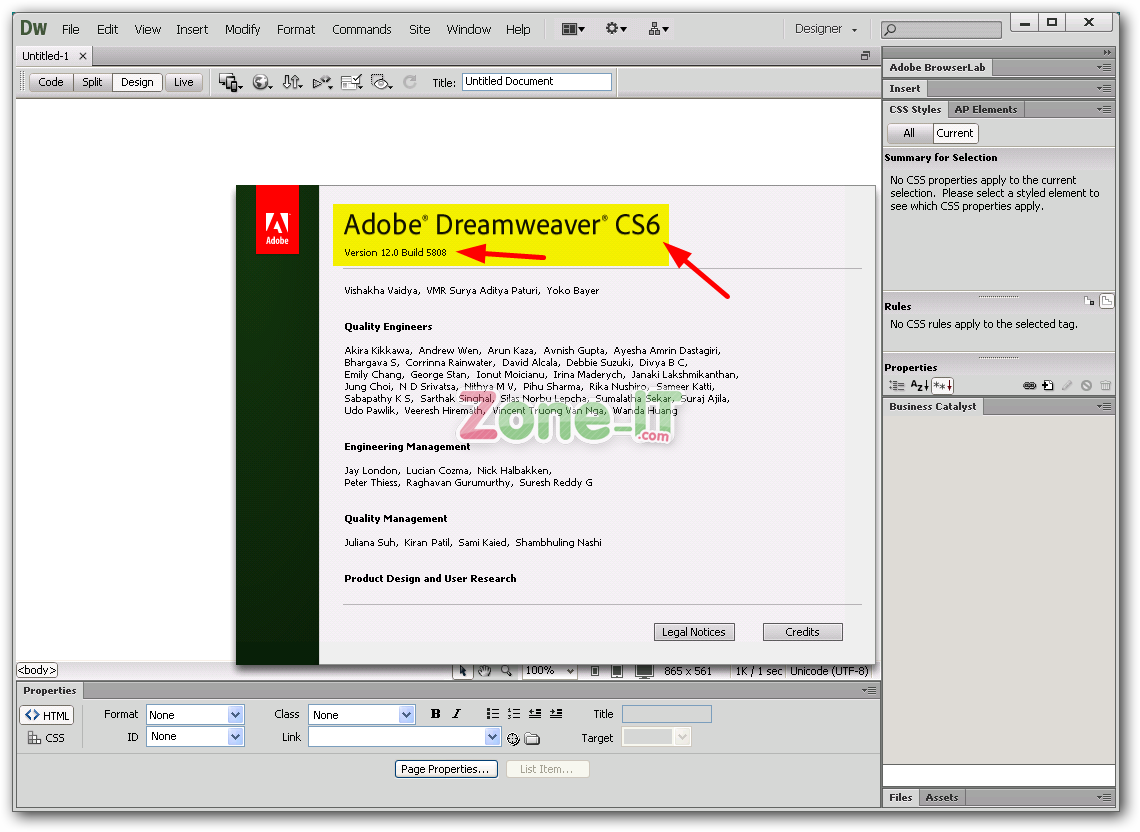The width and height of the screenshot is (1140, 832).
Task: Click the document Title input field
Action: (537, 81)
